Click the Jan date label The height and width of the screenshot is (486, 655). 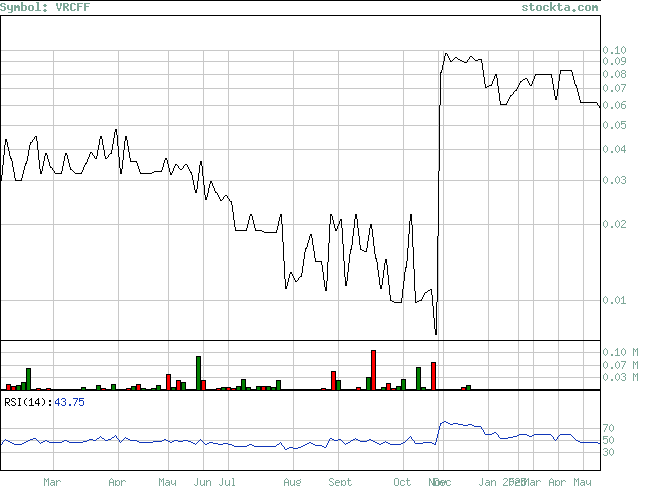coord(487,482)
